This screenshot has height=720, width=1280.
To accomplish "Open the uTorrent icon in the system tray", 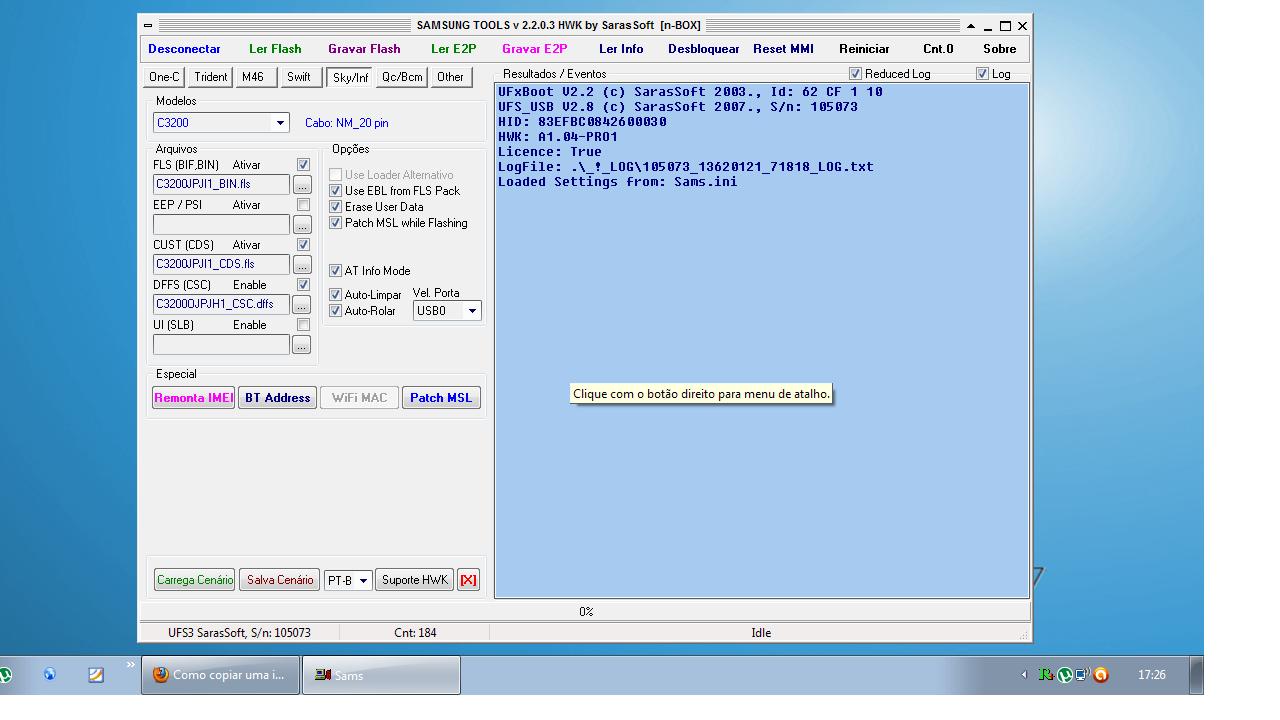I will click(x=1064, y=675).
